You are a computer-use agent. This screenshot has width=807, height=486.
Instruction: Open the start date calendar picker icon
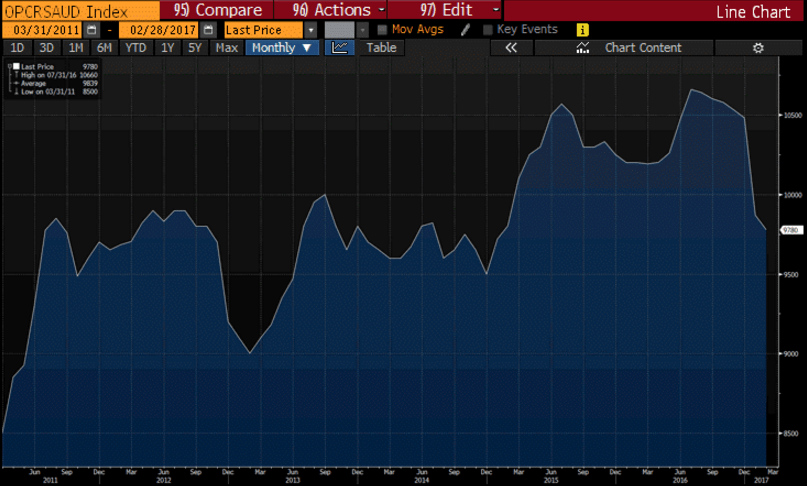[x=92, y=30]
